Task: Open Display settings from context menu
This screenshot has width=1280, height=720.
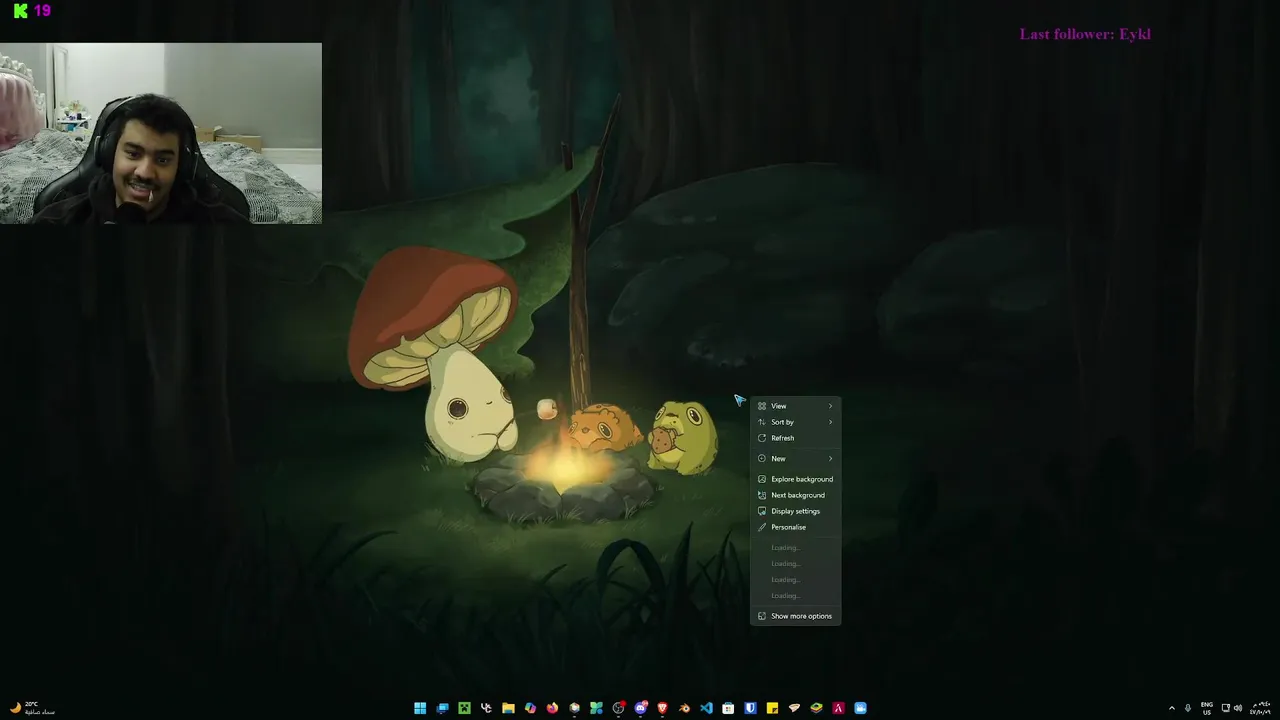Action: pos(795,511)
